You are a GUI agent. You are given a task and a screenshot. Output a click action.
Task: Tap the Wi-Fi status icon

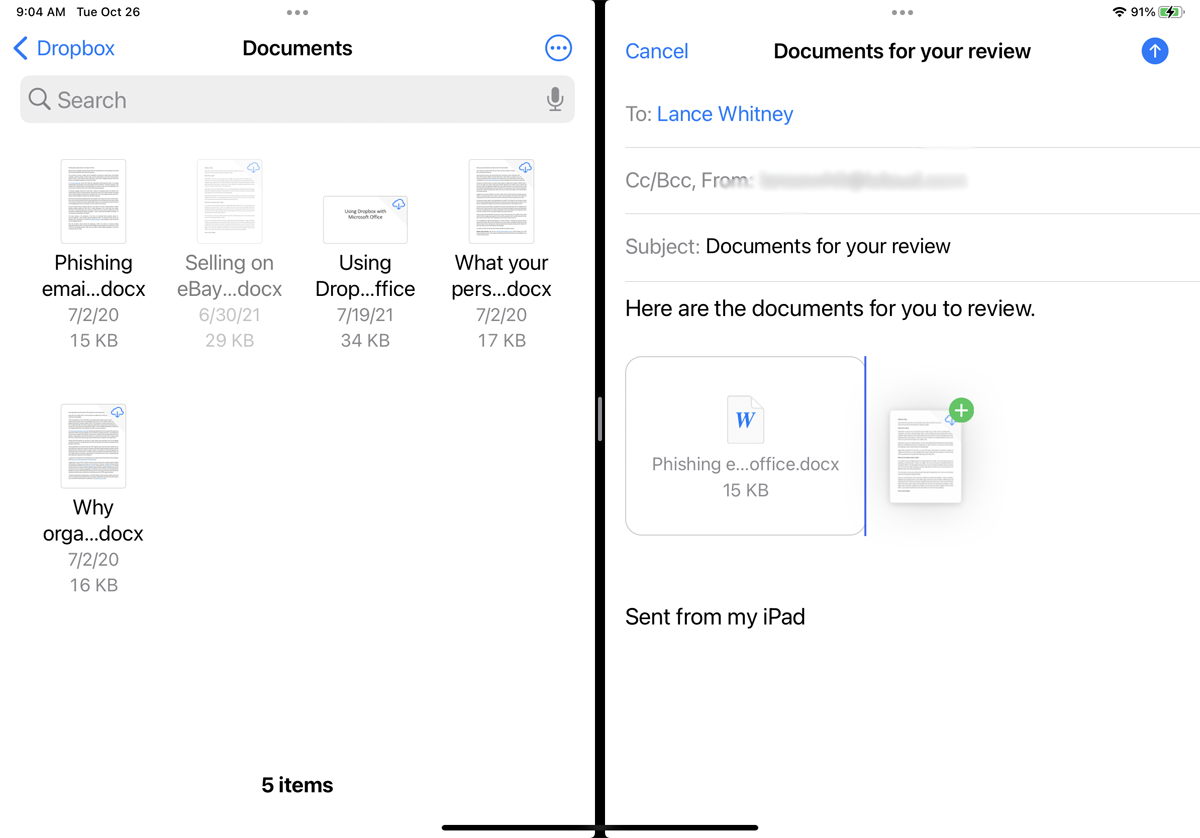pos(1118,12)
